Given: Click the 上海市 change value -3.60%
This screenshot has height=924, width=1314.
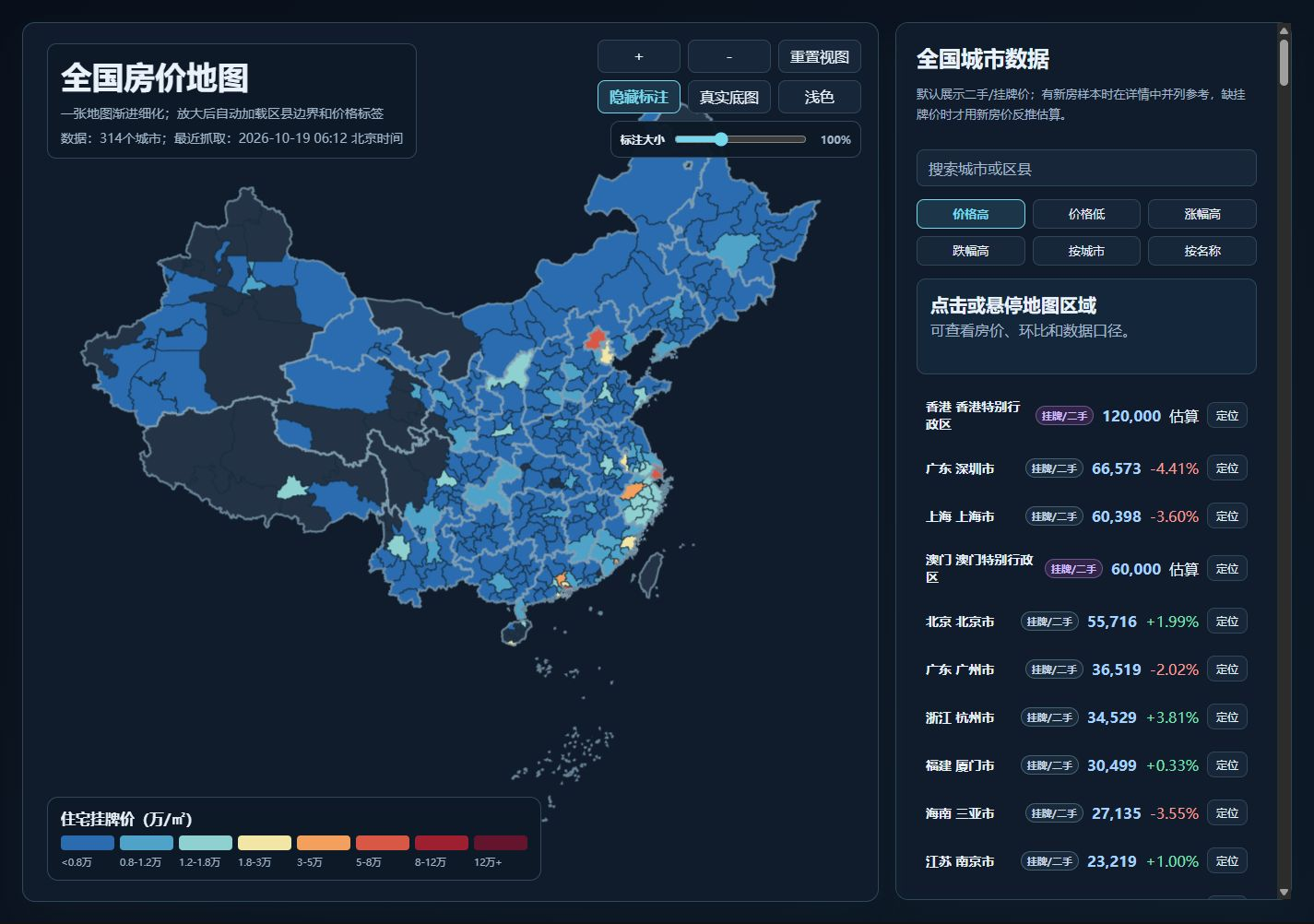Looking at the screenshot, I should coord(1175,516).
